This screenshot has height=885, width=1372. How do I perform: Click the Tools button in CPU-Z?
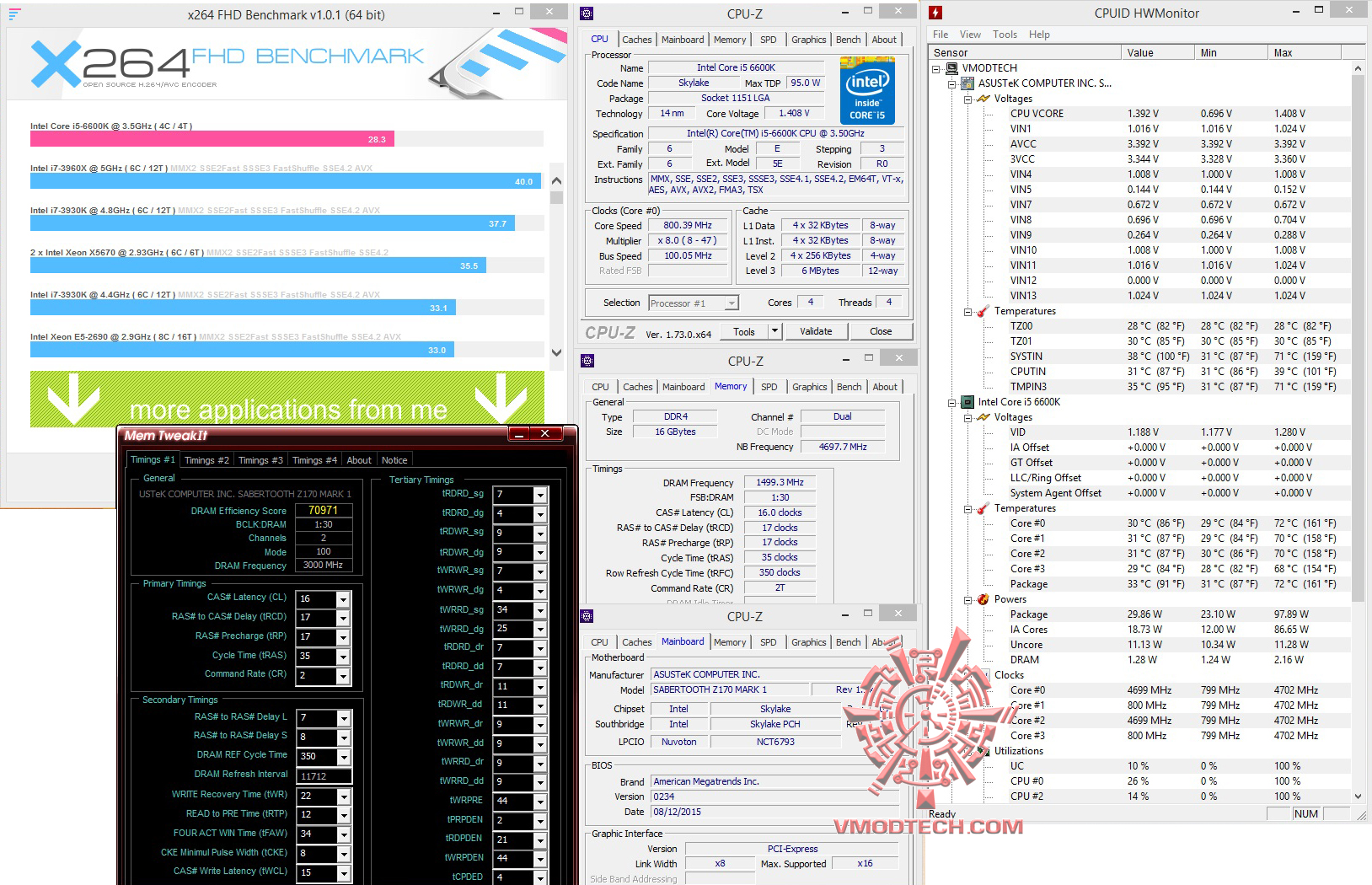tap(744, 331)
